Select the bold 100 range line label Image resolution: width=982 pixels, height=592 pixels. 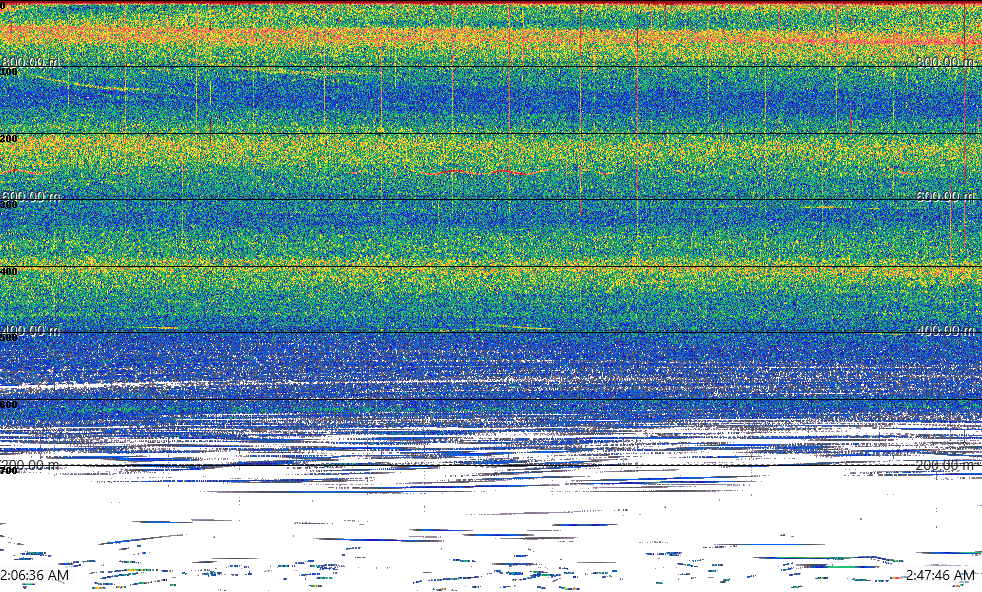click(9, 72)
